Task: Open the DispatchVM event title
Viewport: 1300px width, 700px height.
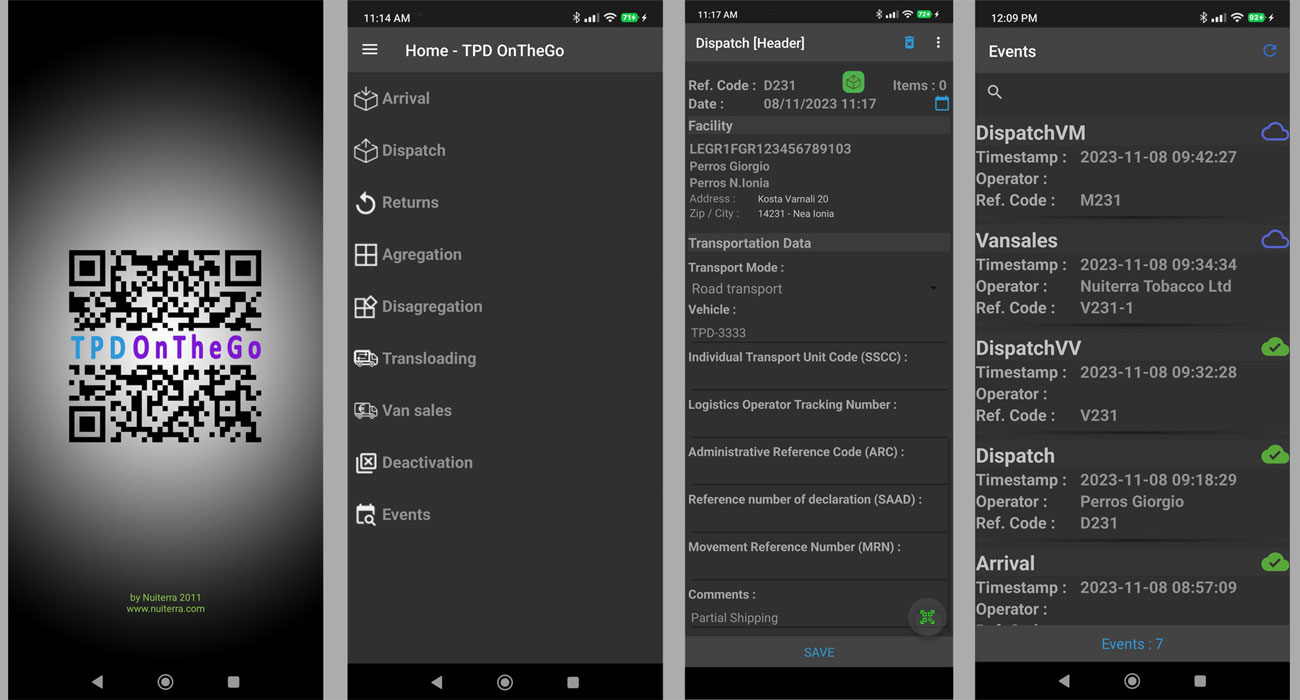Action: pos(1030,133)
